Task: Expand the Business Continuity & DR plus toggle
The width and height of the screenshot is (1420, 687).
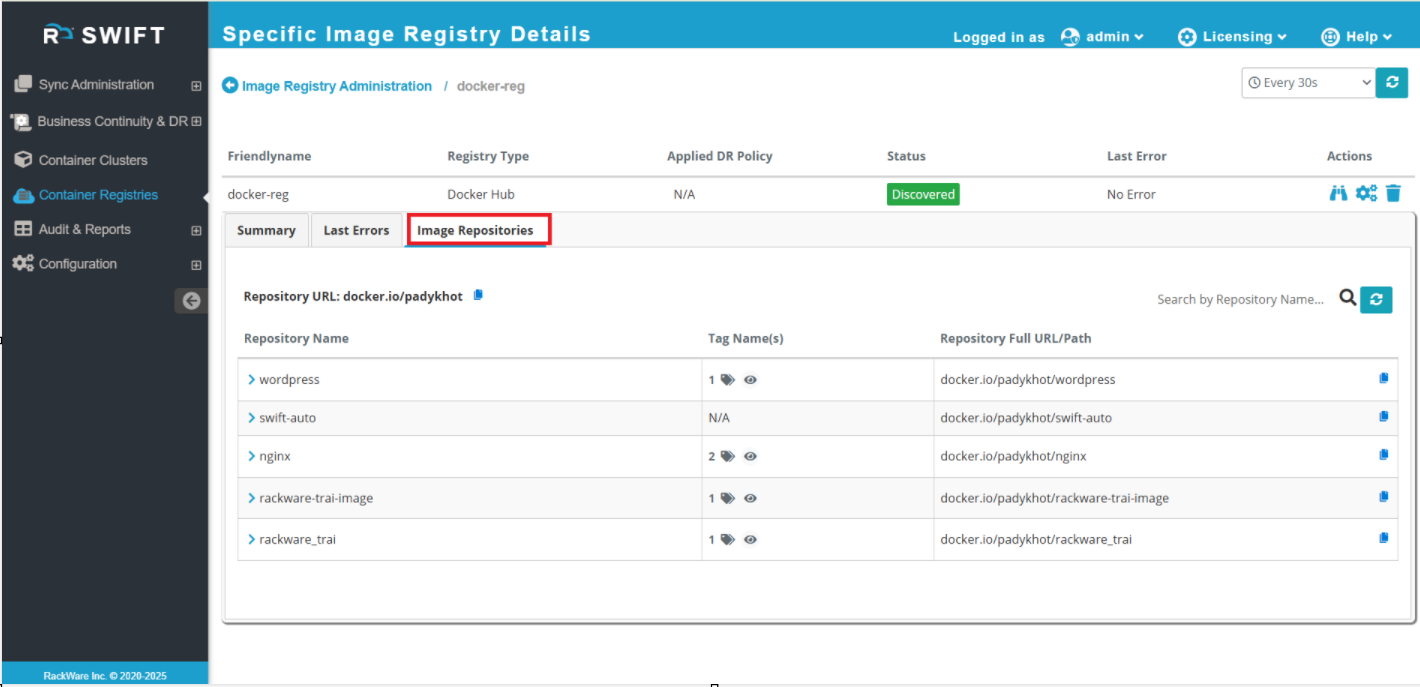Action: coord(196,121)
